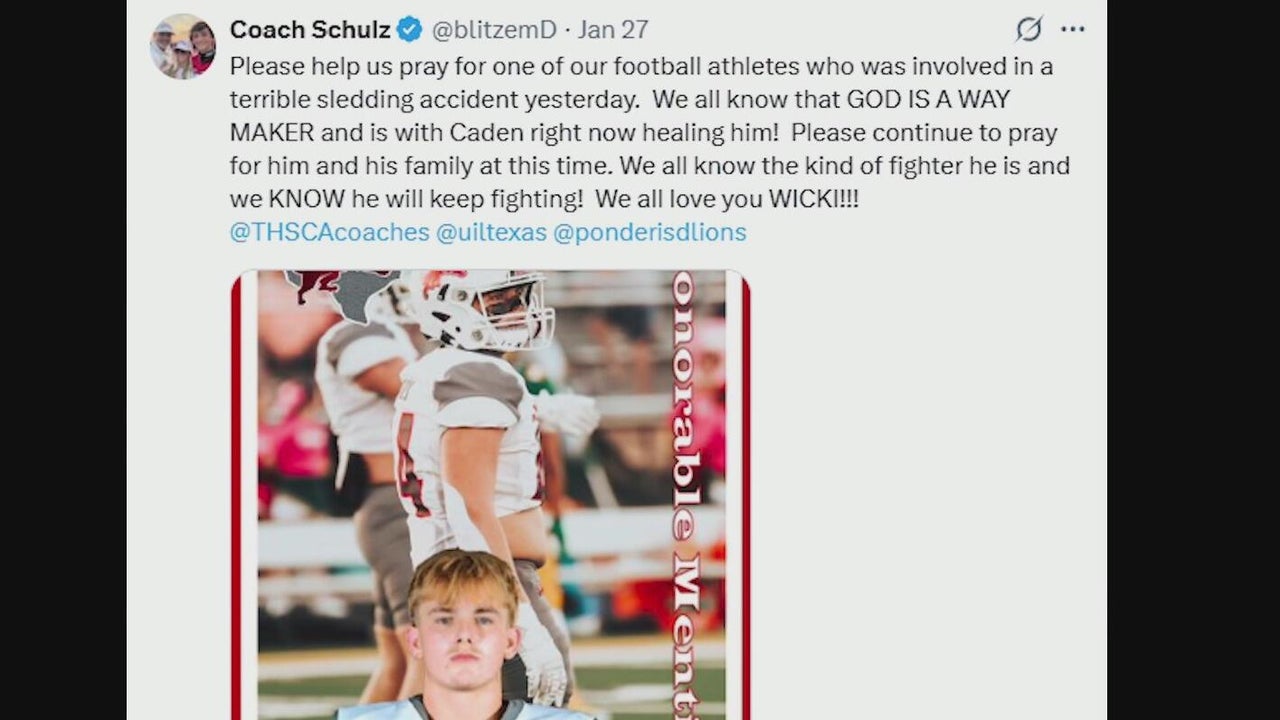1280x720 pixels.
Task: Click the blond player's portrait face
Action: pos(463,625)
